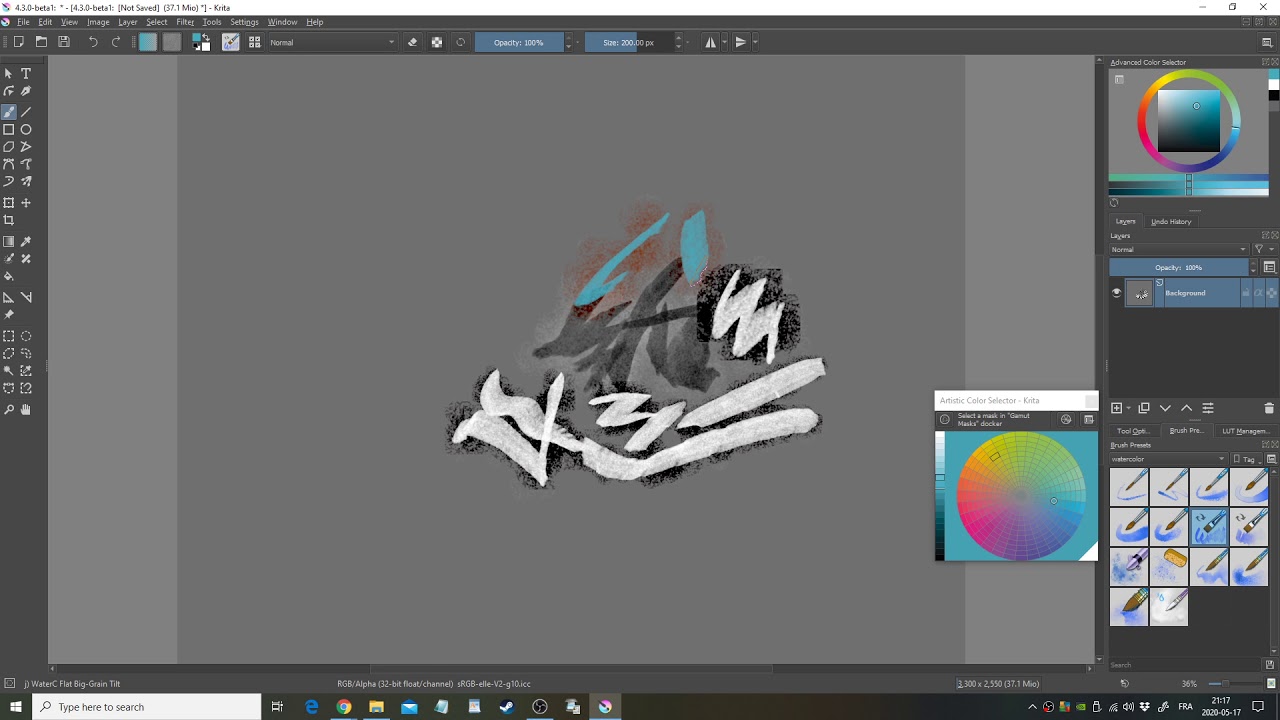The height and width of the screenshot is (720, 1280).
Task: Select the Freehand Brush tool
Action: [x=9, y=111]
